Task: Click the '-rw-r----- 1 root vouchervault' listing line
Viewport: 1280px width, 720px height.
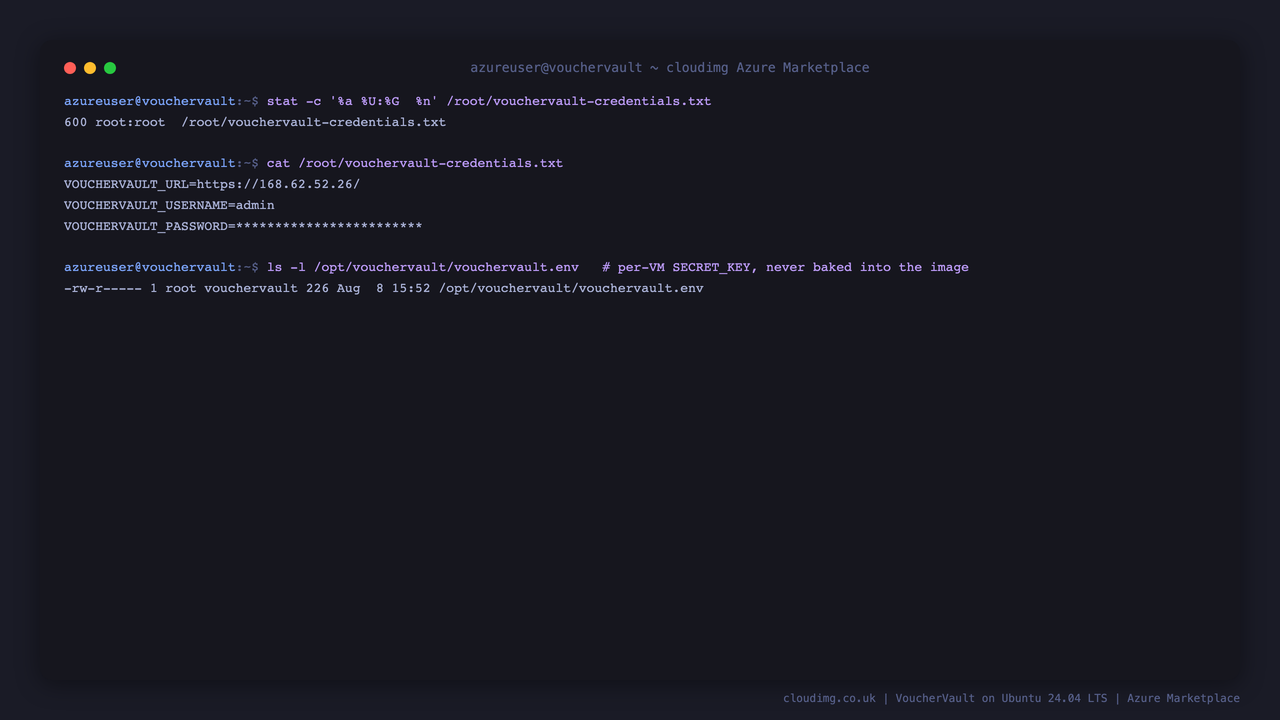Action: pos(384,288)
